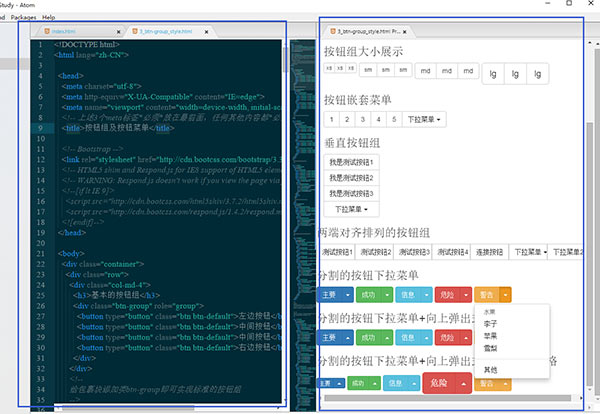This screenshot has height=414, width=600.
Task: Expand 下拉菜单 dropdown beside number 5 button
Action: tap(425, 119)
